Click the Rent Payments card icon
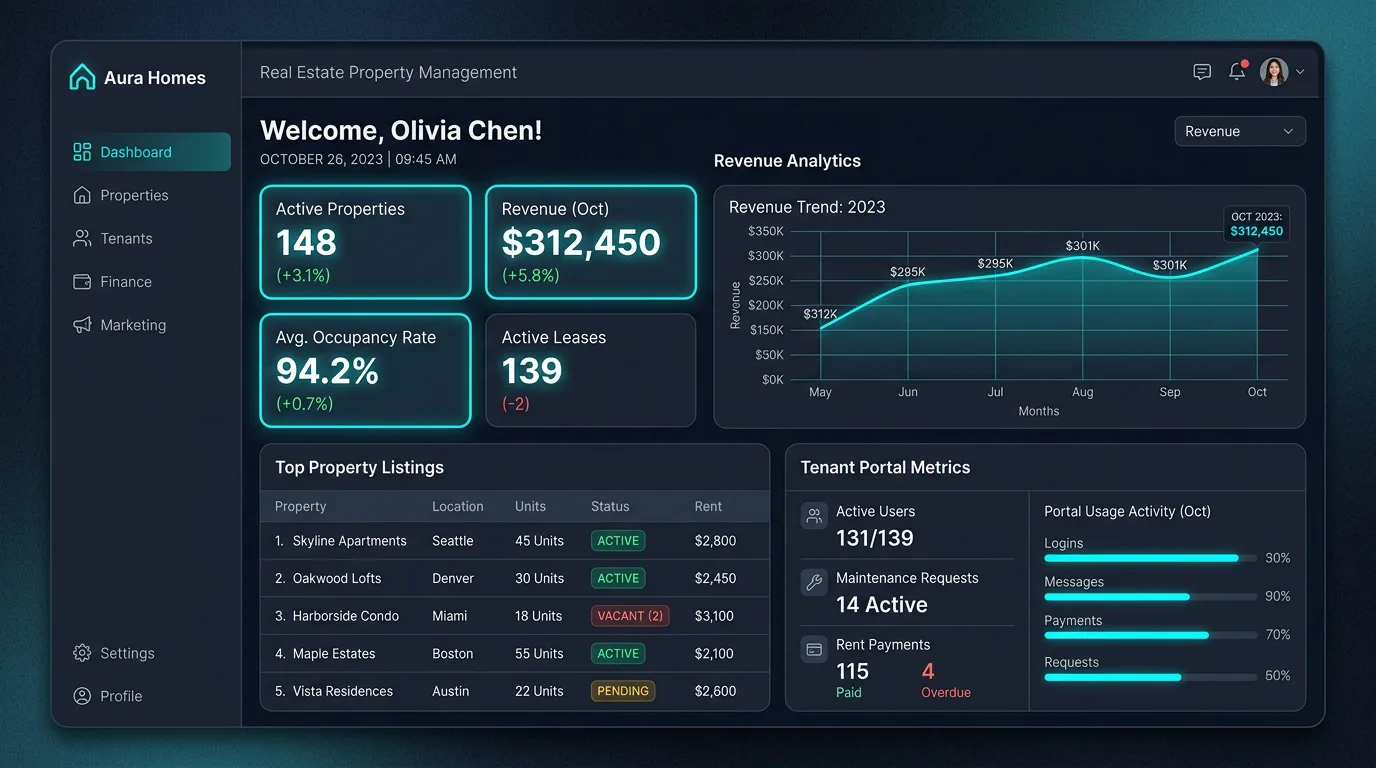This screenshot has width=1376, height=768. [814, 649]
